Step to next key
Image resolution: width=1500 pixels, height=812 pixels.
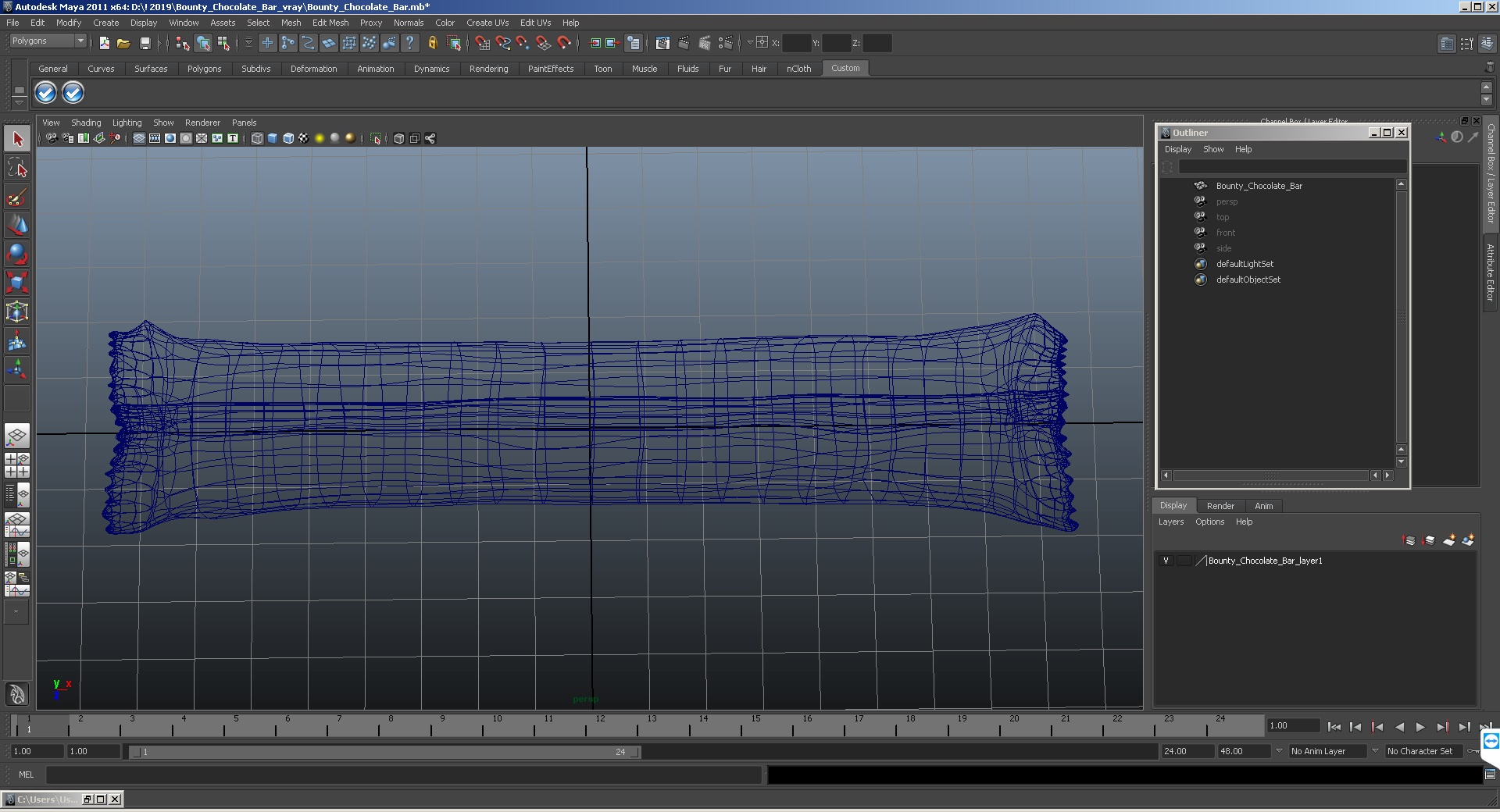tap(1442, 727)
